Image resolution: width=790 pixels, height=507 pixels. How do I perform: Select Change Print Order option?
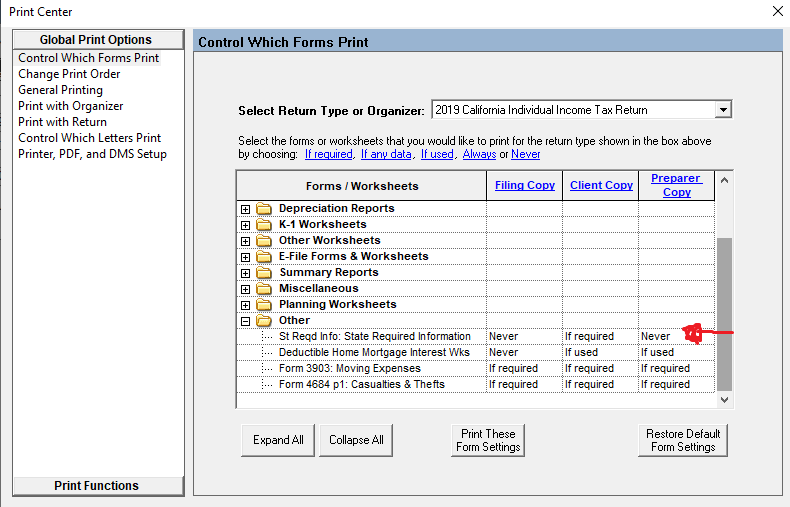pos(69,74)
